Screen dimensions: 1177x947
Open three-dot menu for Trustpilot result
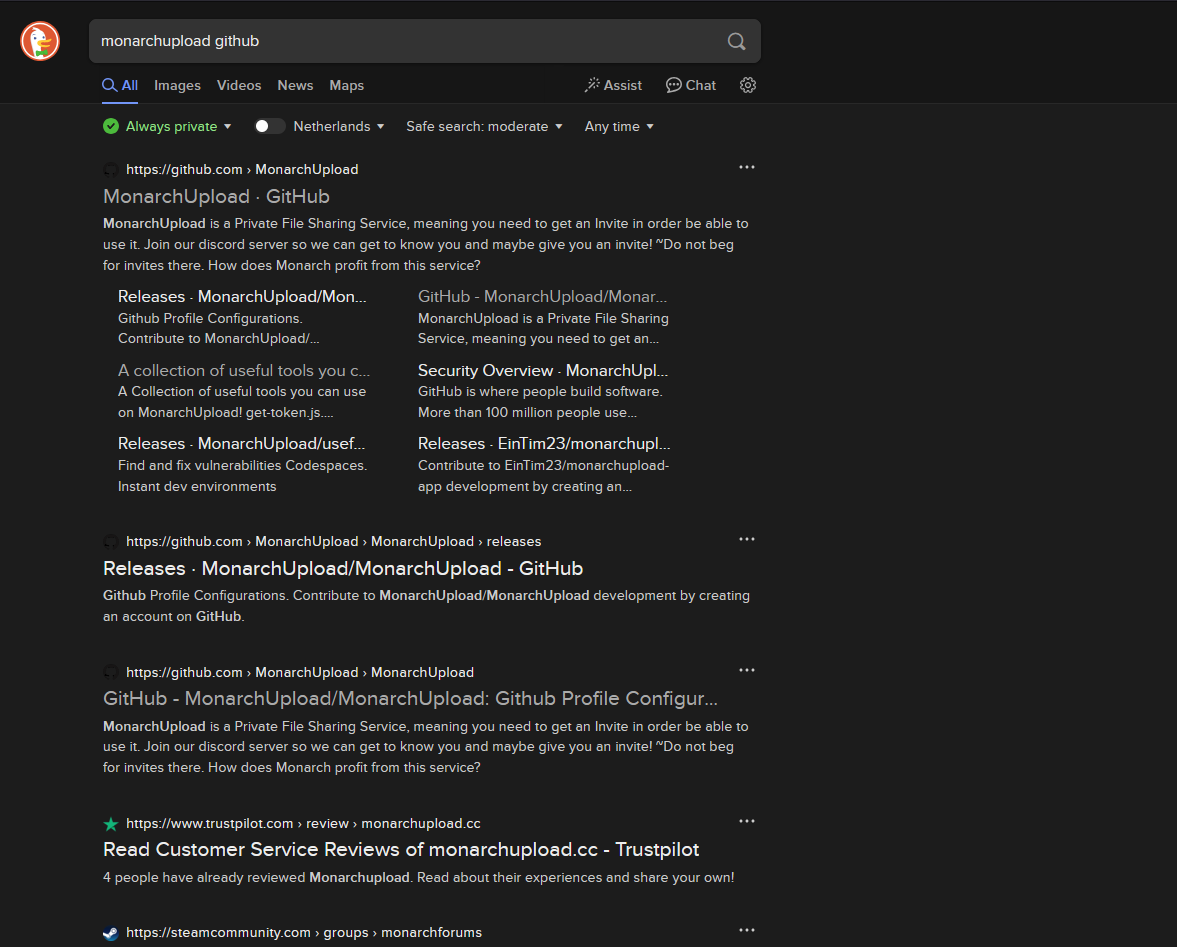coord(746,821)
